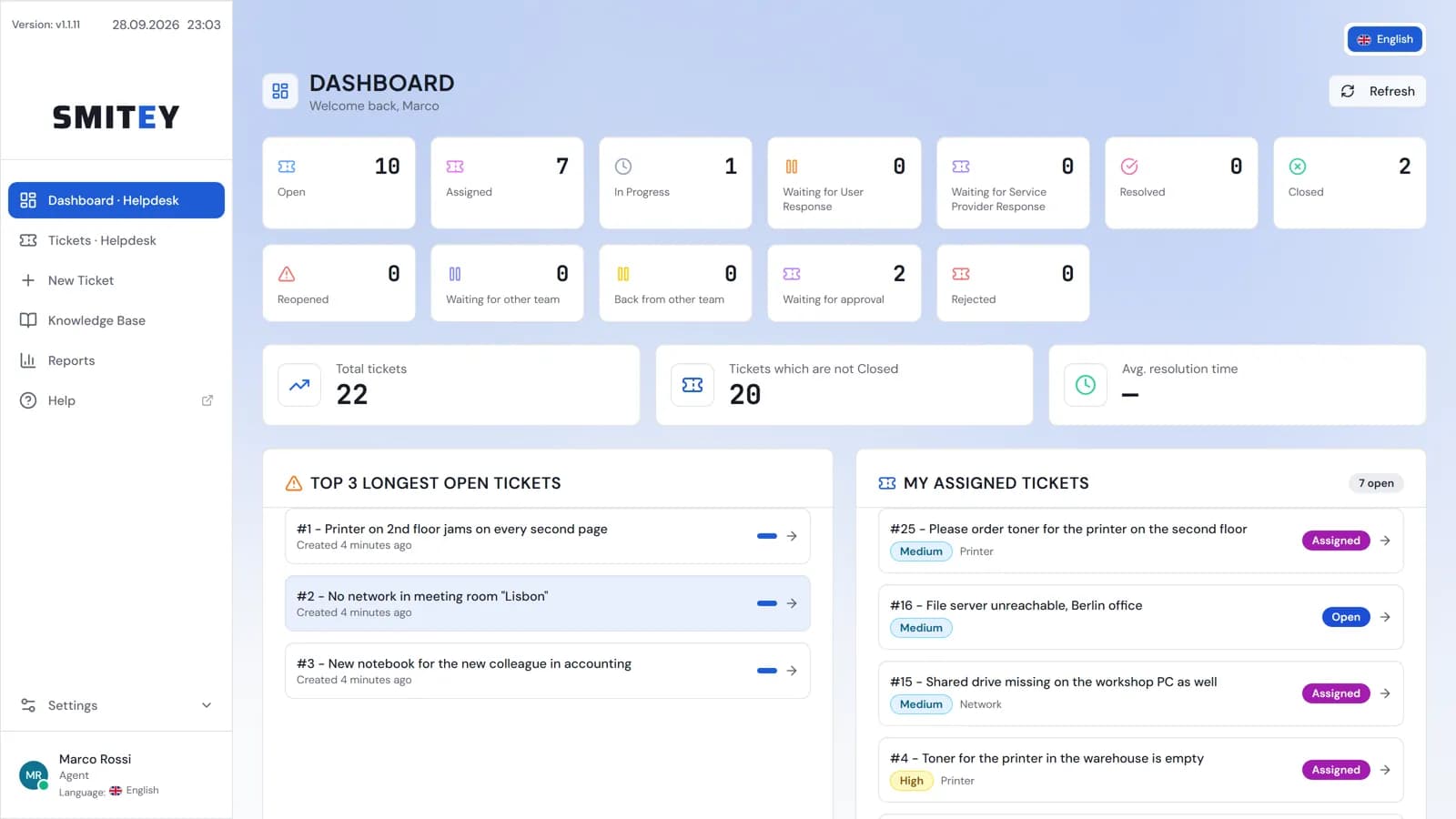Click the Waiting for Service Provider Response icon
Viewport: 1456px width, 819px height.
pos(961,167)
